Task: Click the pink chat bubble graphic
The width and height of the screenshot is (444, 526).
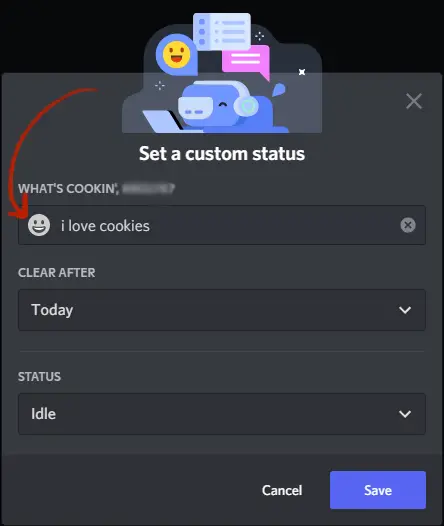Action: pyautogui.click(x=246, y=61)
